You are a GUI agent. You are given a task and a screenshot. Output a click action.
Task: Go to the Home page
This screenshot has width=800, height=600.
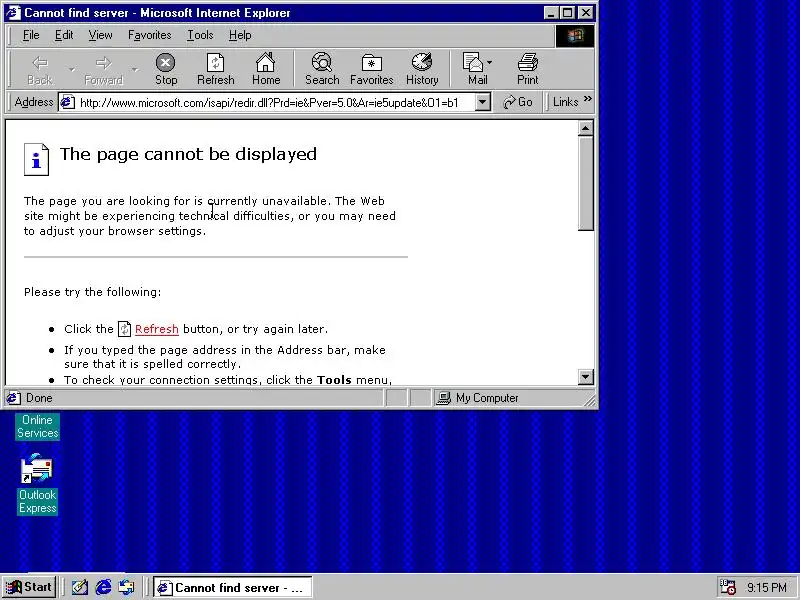(x=266, y=69)
